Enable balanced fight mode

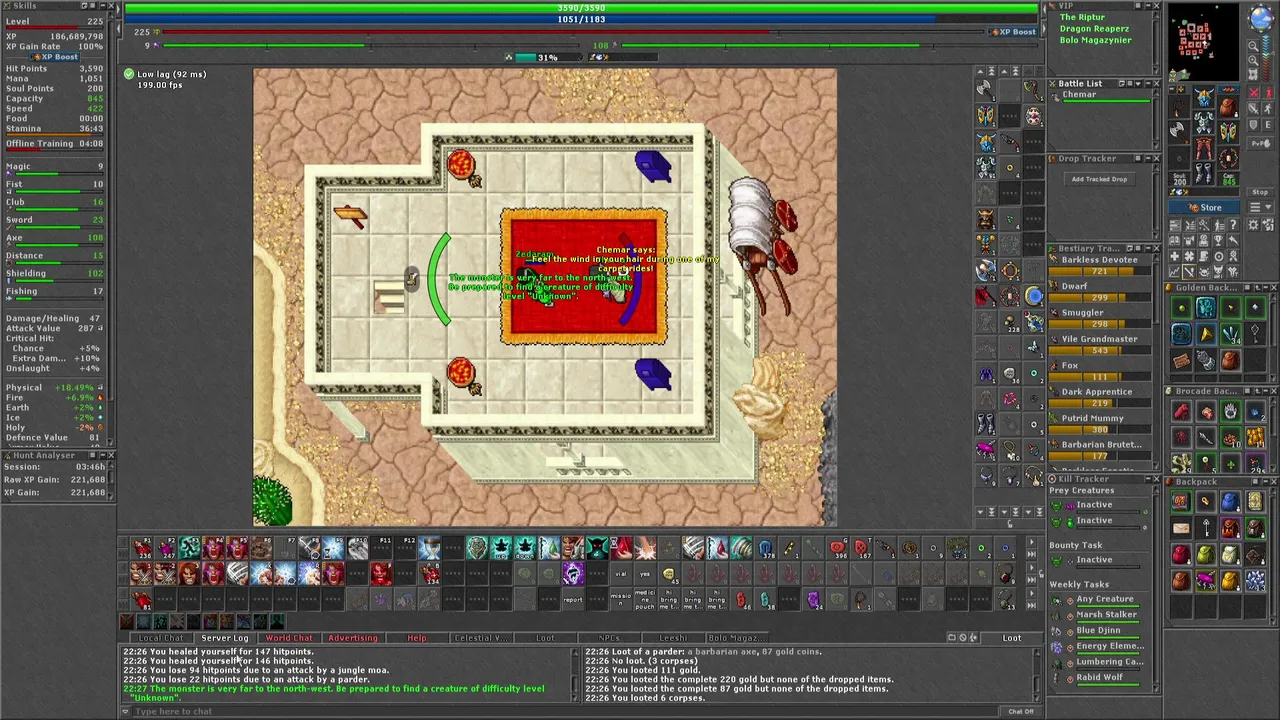[x=1253, y=108]
